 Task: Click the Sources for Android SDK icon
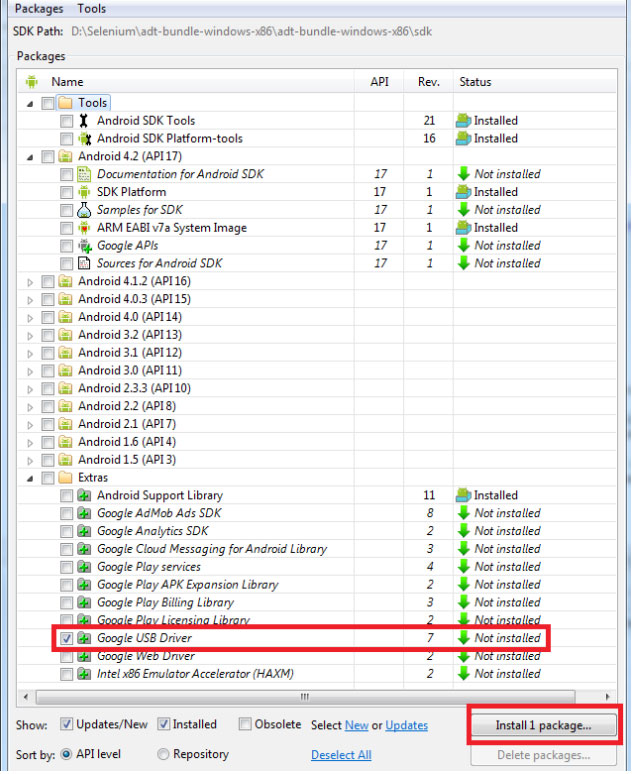(x=84, y=264)
